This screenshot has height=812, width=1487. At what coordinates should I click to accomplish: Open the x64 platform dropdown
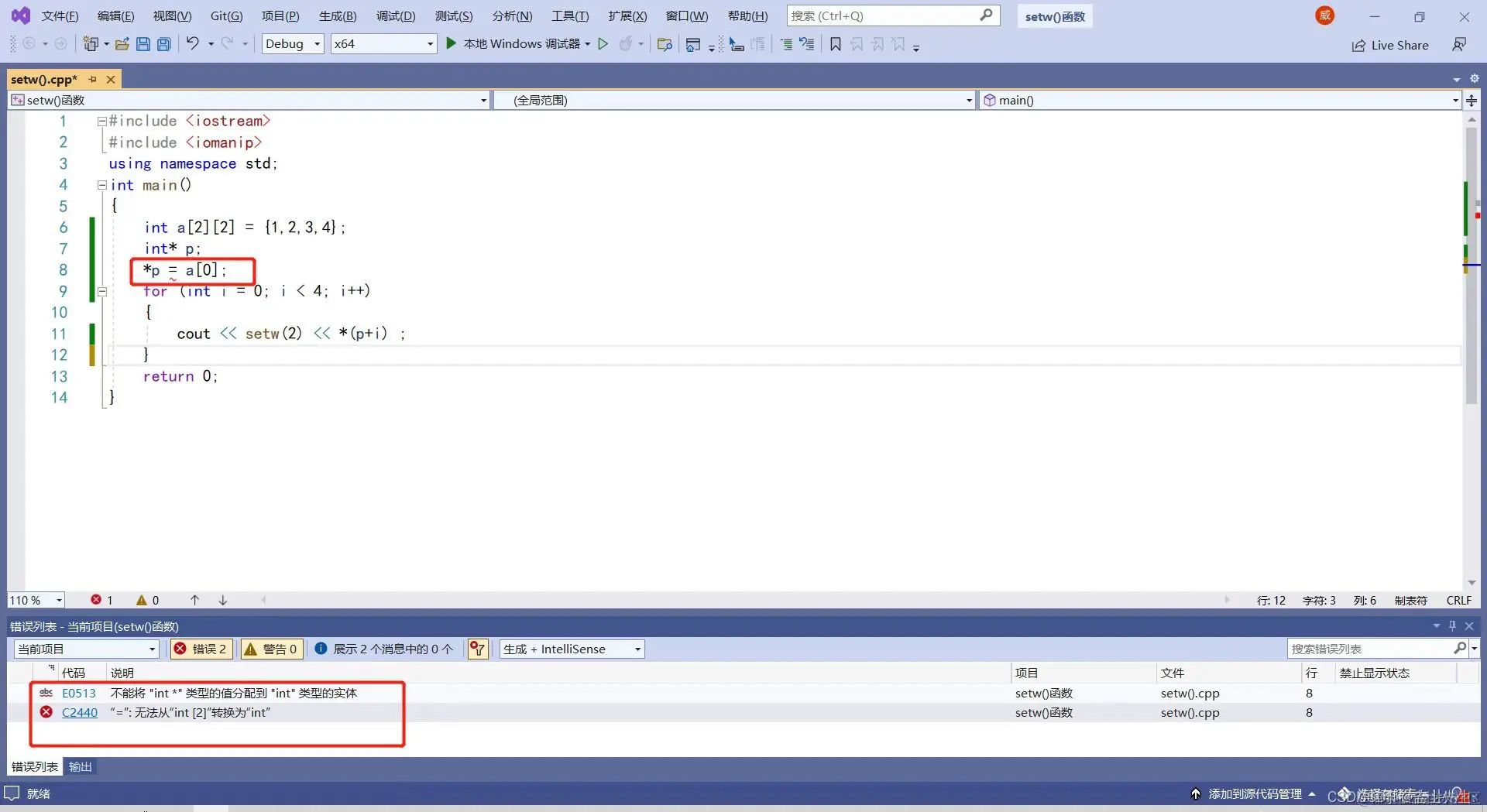pos(383,44)
